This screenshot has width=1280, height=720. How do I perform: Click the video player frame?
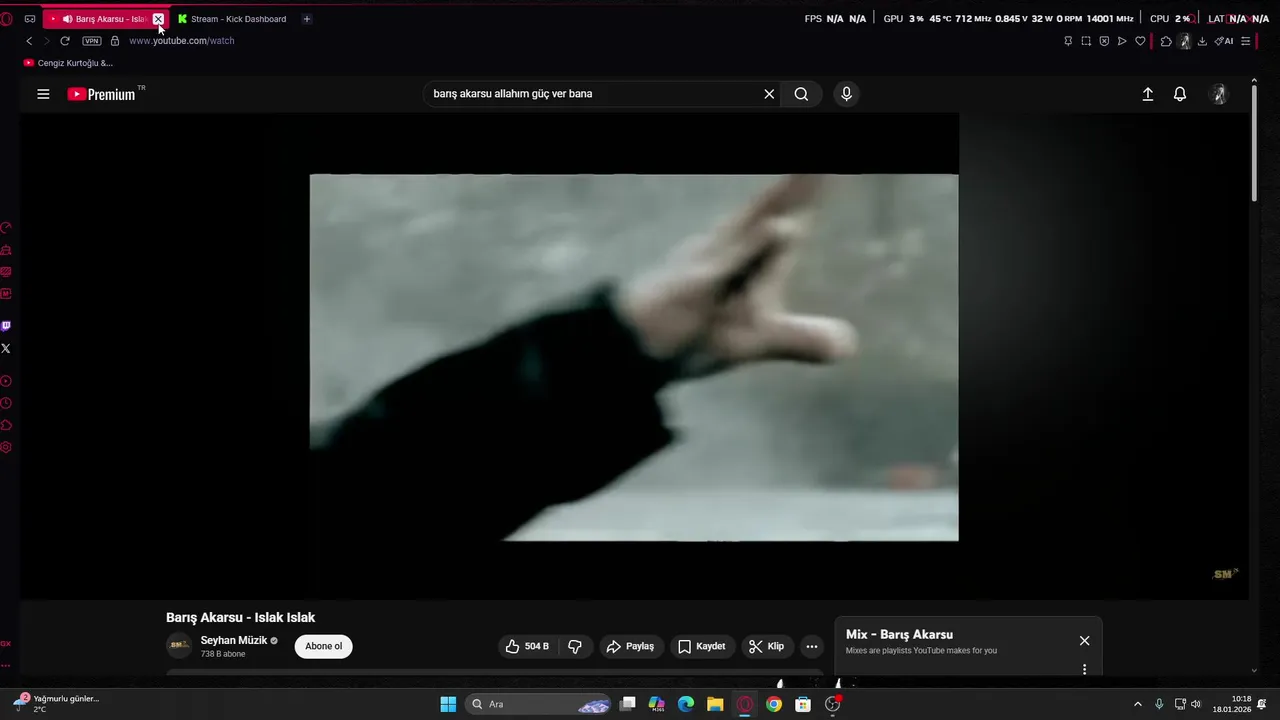click(634, 357)
